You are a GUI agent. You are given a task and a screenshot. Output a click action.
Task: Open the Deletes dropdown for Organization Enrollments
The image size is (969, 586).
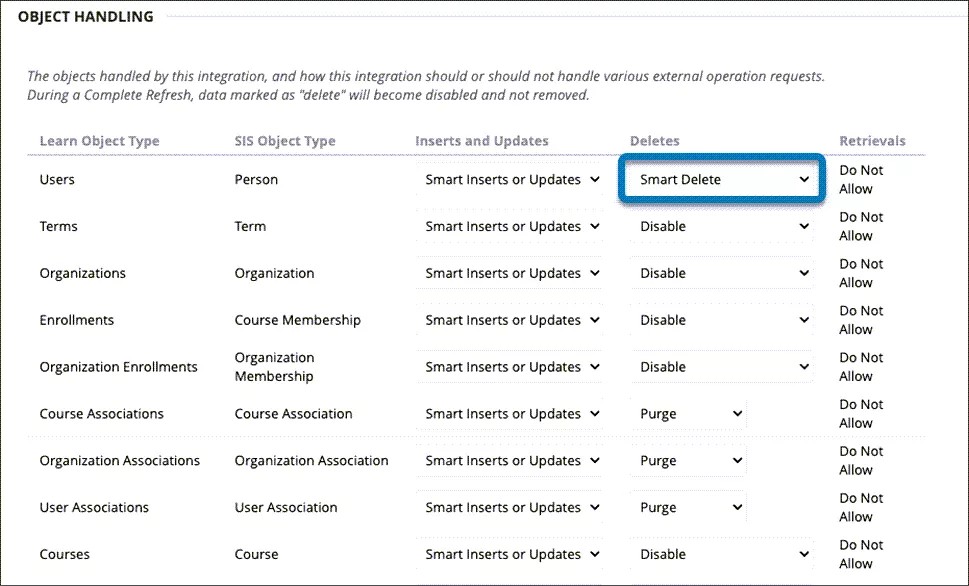click(x=721, y=366)
